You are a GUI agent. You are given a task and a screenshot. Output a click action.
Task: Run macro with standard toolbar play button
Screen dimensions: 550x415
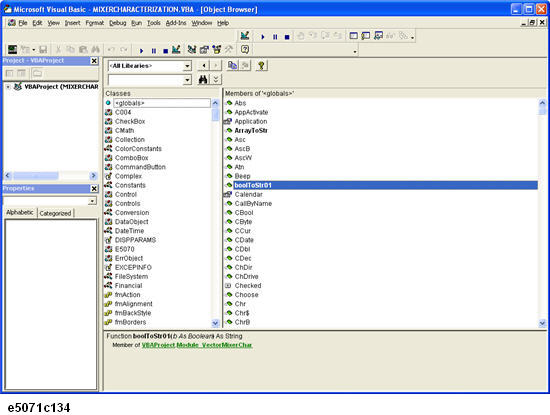[x=141, y=51]
